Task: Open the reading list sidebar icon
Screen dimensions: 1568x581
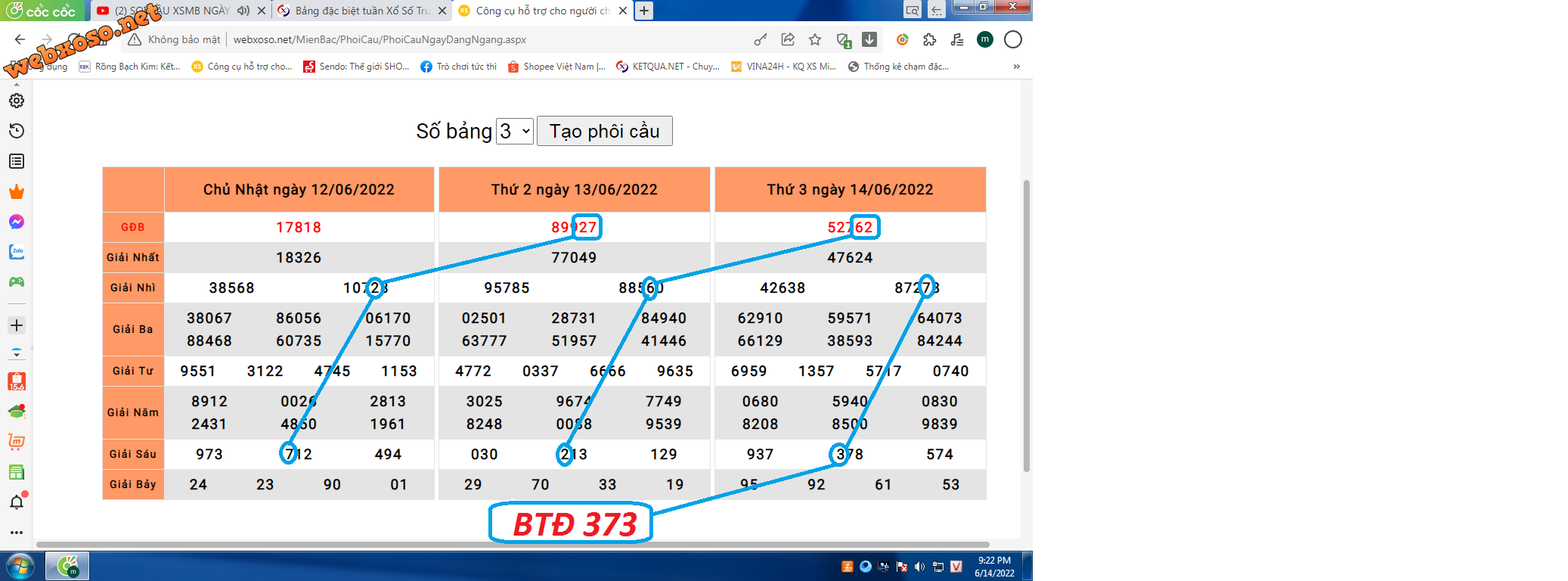Action: pos(17,161)
